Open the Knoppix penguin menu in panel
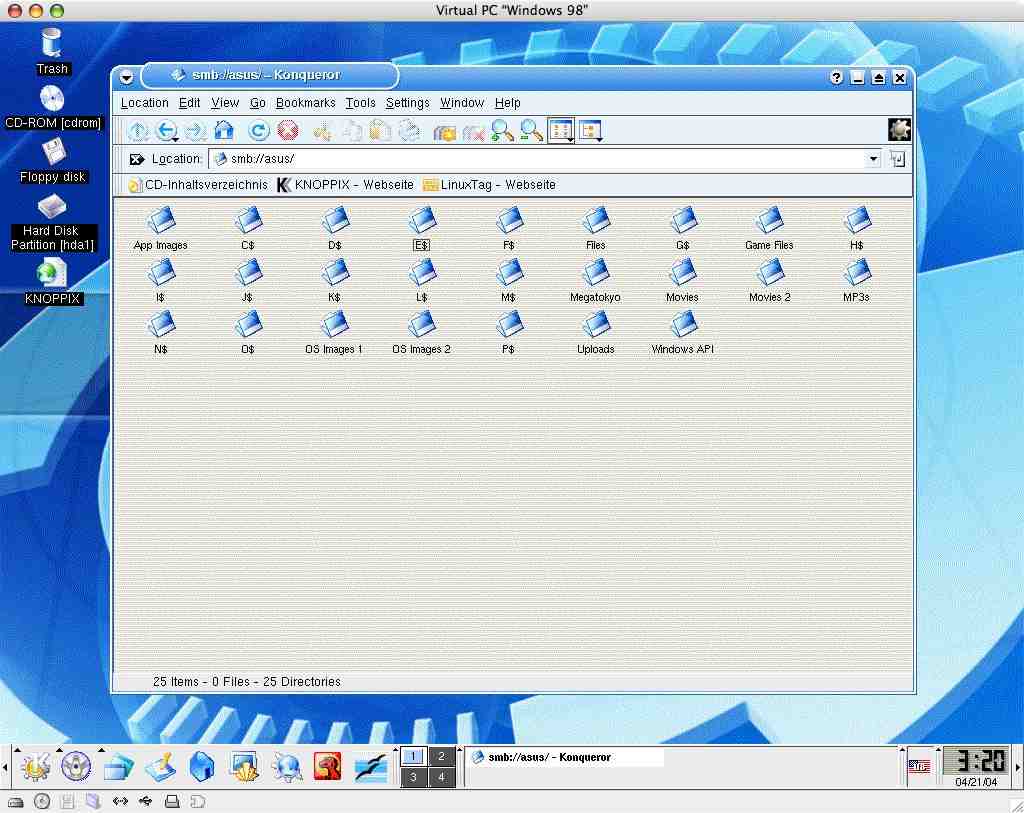 pyautogui.click(x=76, y=766)
